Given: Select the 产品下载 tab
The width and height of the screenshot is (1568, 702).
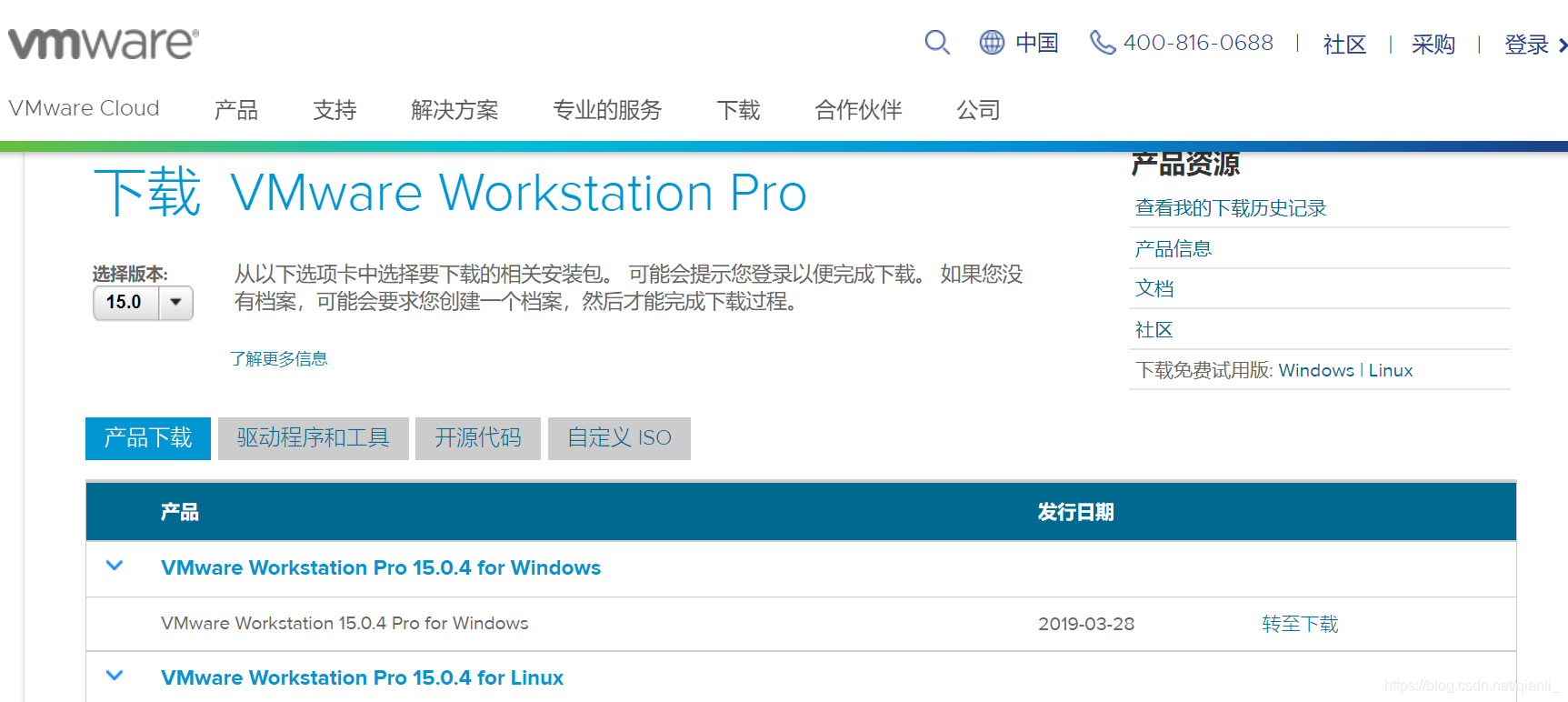Looking at the screenshot, I should (x=148, y=438).
